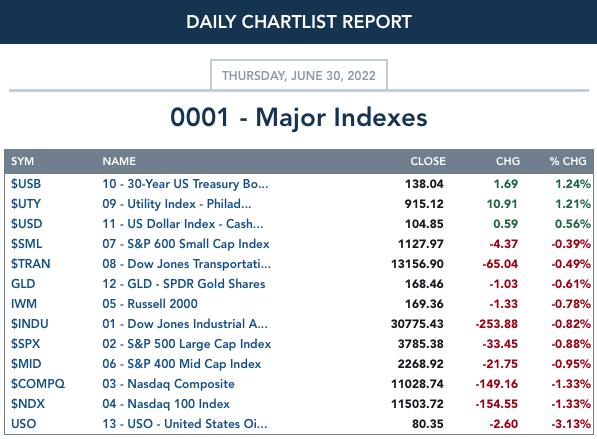Image resolution: width=597 pixels, height=439 pixels.
Task: Click the Thursday, June 30, 2022 date box
Action: (299, 75)
